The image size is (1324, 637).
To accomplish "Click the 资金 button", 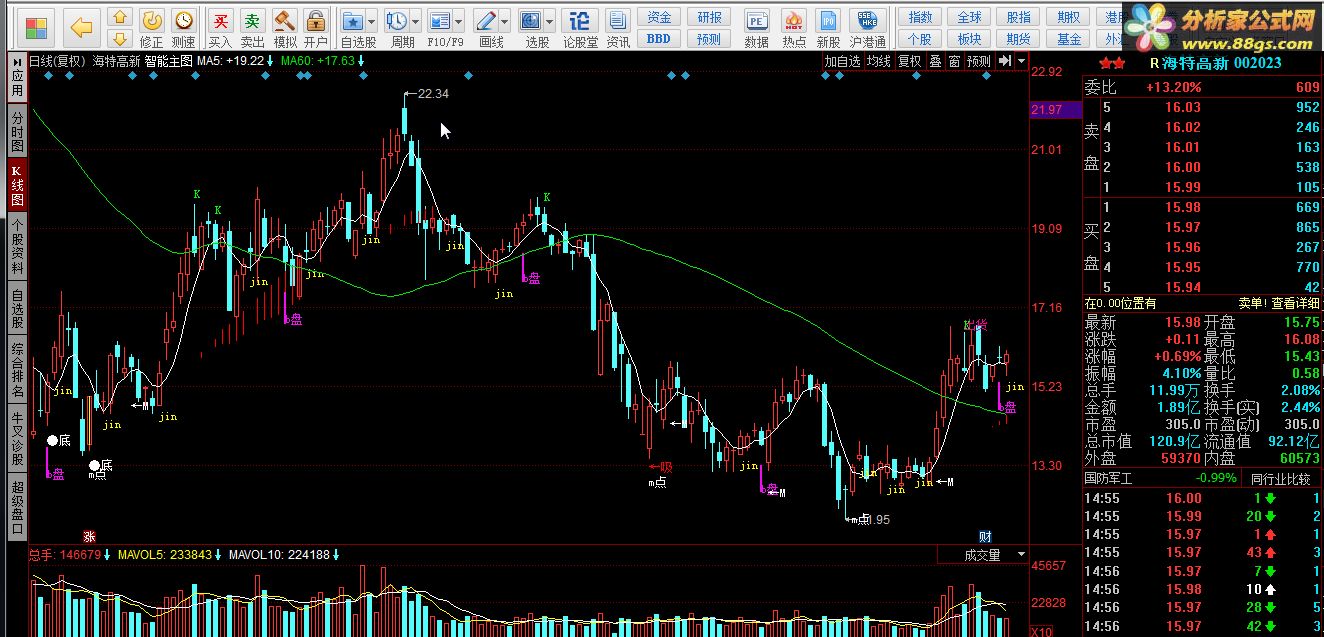I will pos(659,18).
